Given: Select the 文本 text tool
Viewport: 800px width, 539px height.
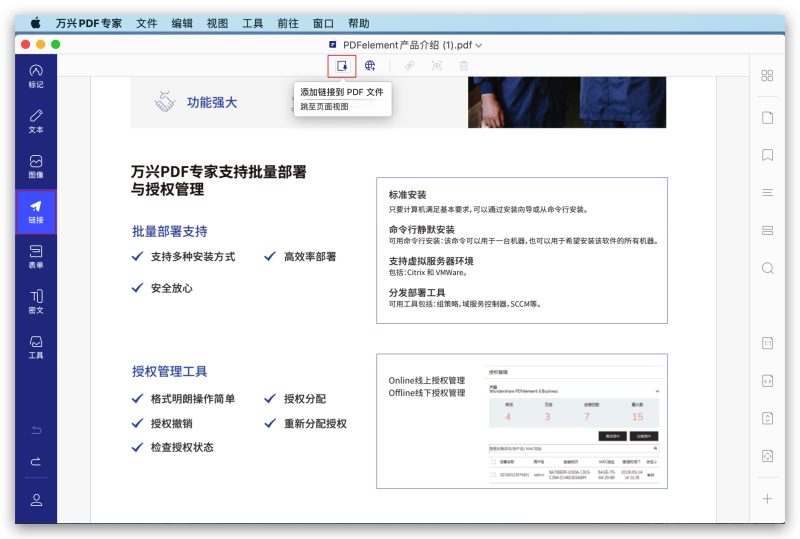Looking at the screenshot, I should [x=36, y=121].
